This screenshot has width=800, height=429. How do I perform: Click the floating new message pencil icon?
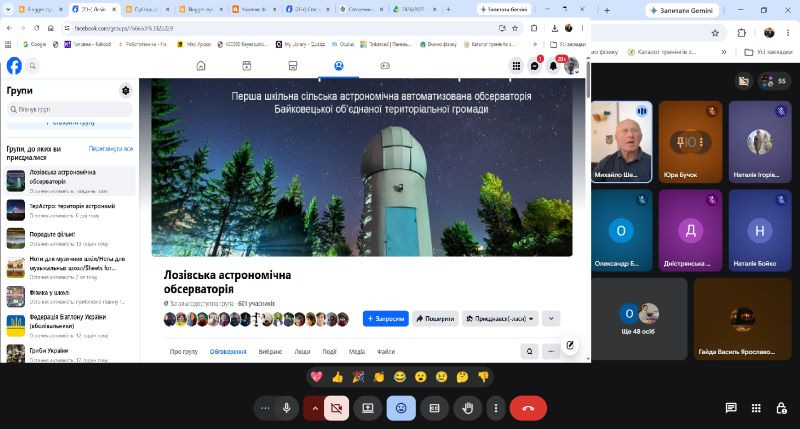(570, 345)
